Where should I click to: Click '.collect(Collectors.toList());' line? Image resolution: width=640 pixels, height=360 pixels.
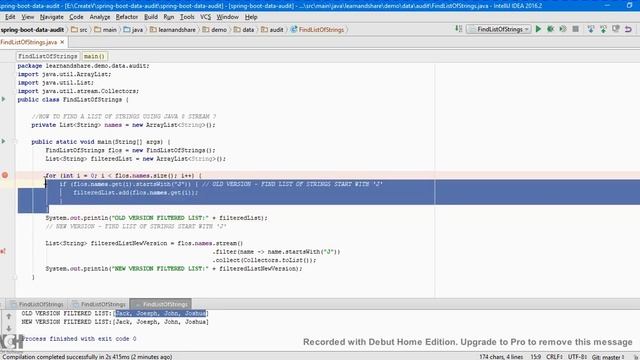[x=264, y=260]
